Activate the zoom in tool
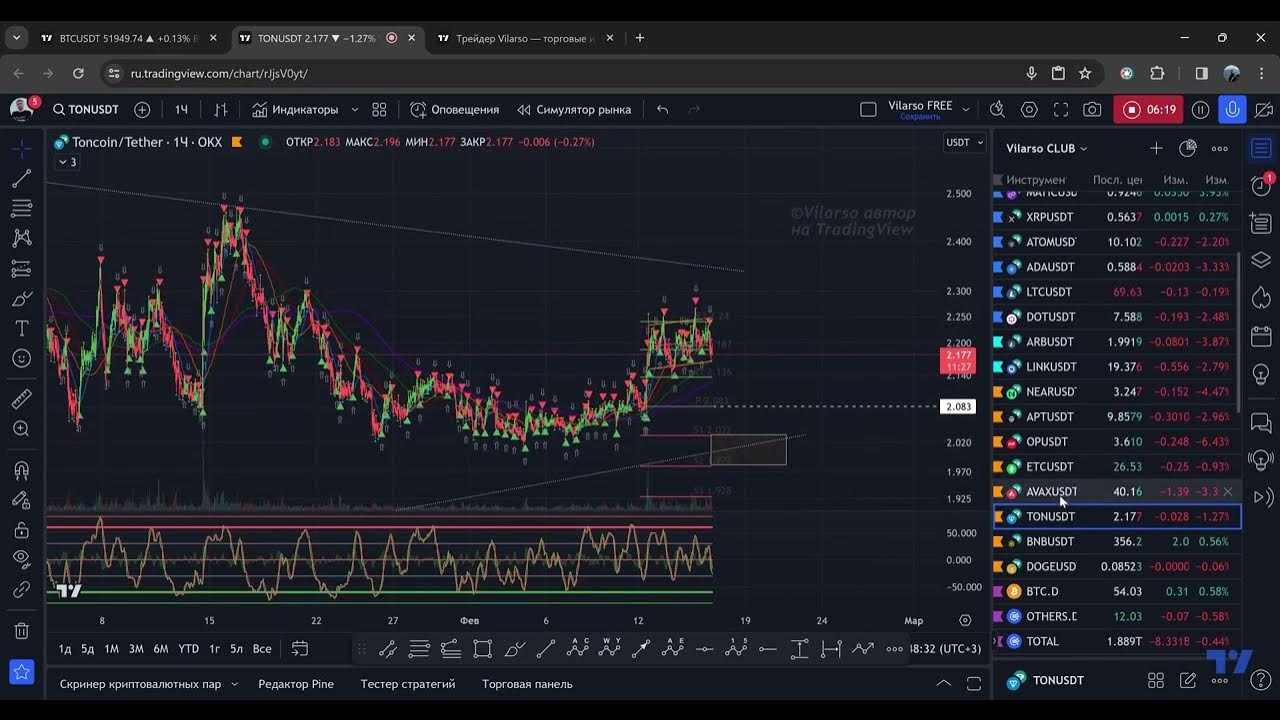 pos(21,429)
